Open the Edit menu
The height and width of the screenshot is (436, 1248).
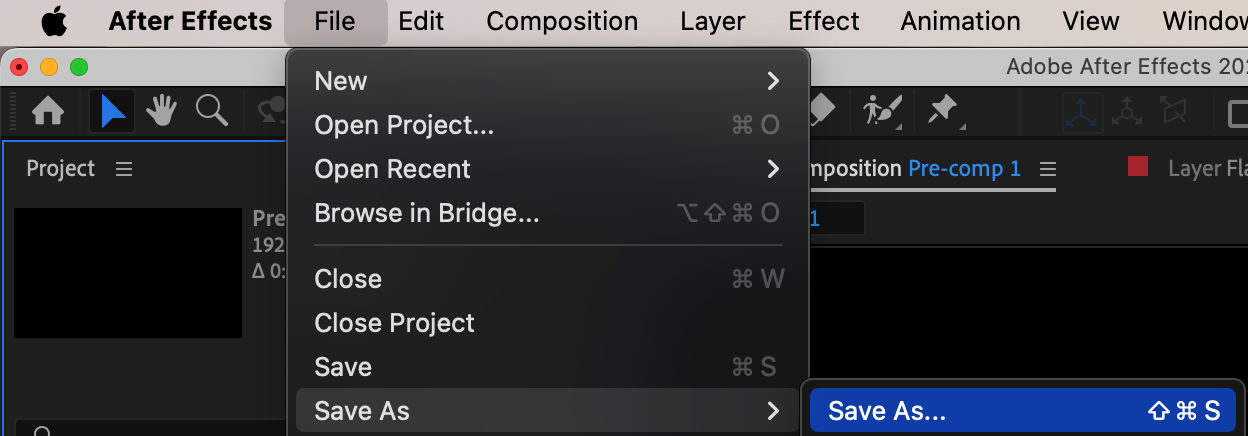421,21
